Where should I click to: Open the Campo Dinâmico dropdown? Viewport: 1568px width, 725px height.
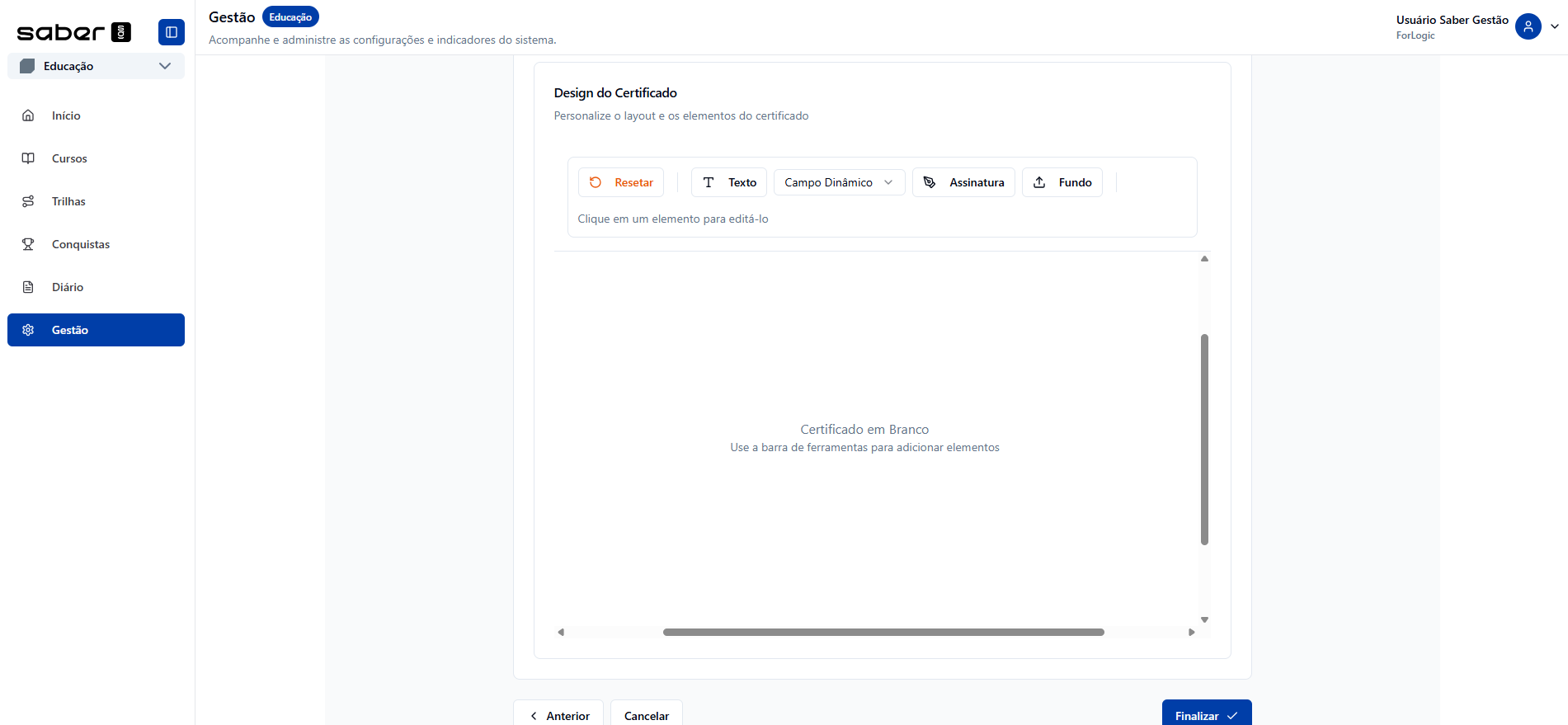839,182
